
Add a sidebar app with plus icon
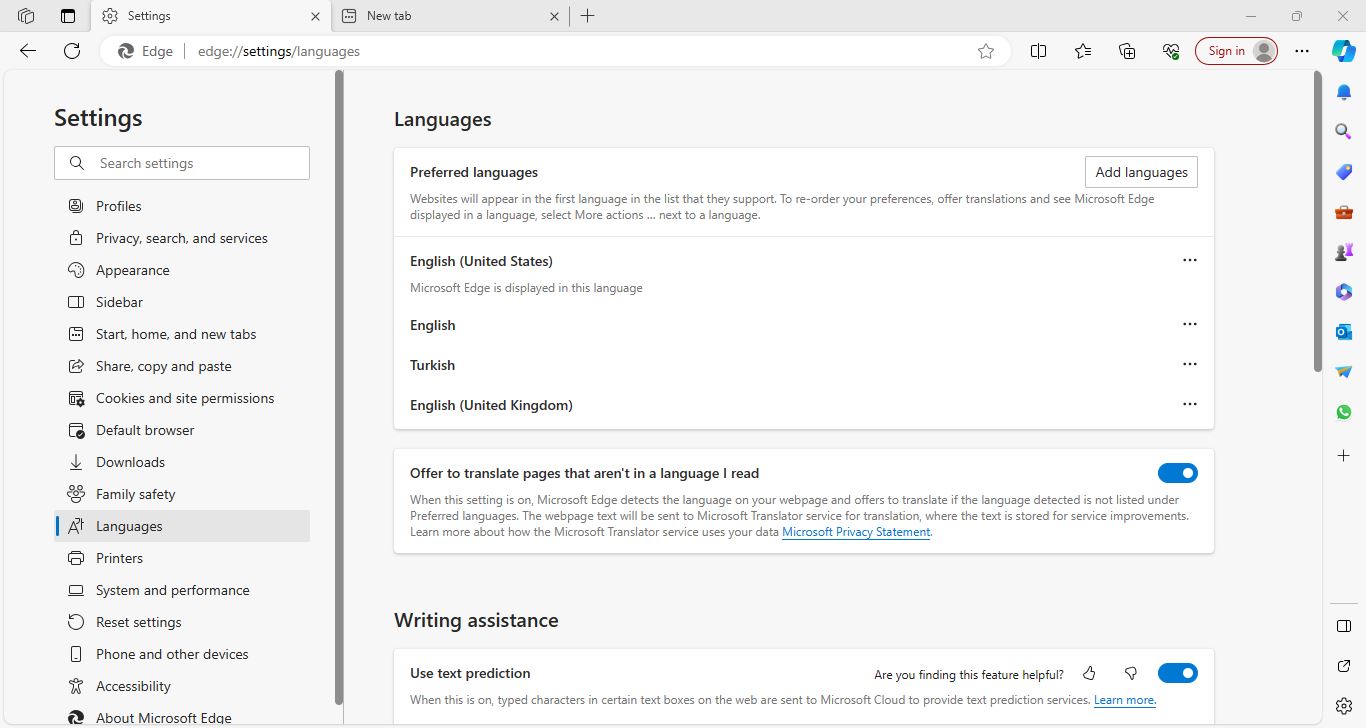click(1344, 455)
